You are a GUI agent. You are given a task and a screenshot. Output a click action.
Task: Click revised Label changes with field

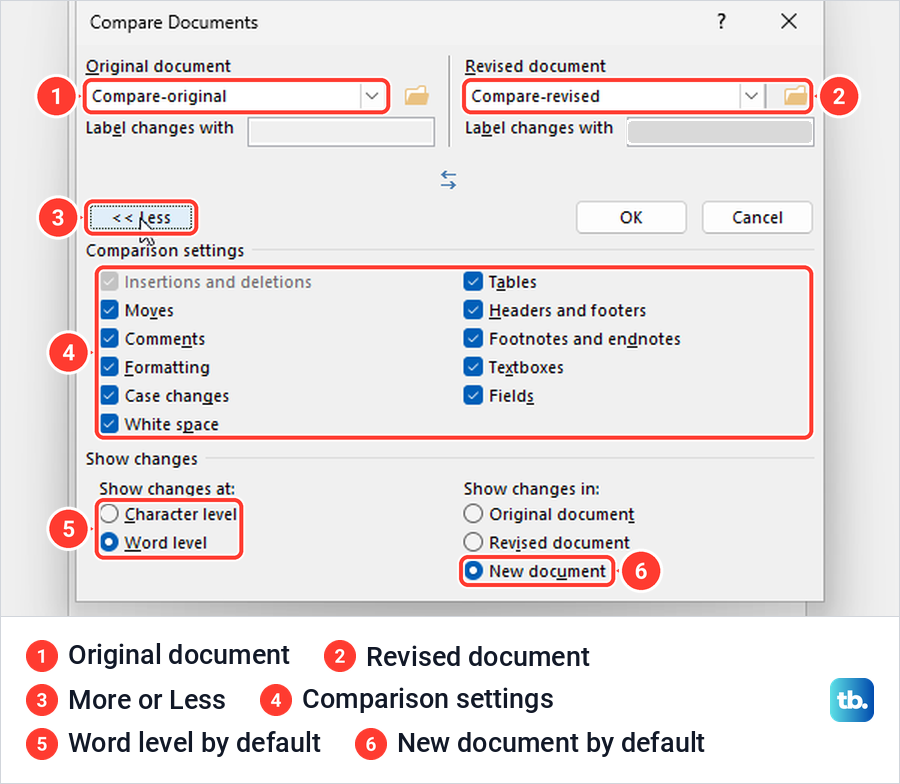(x=720, y=132)
